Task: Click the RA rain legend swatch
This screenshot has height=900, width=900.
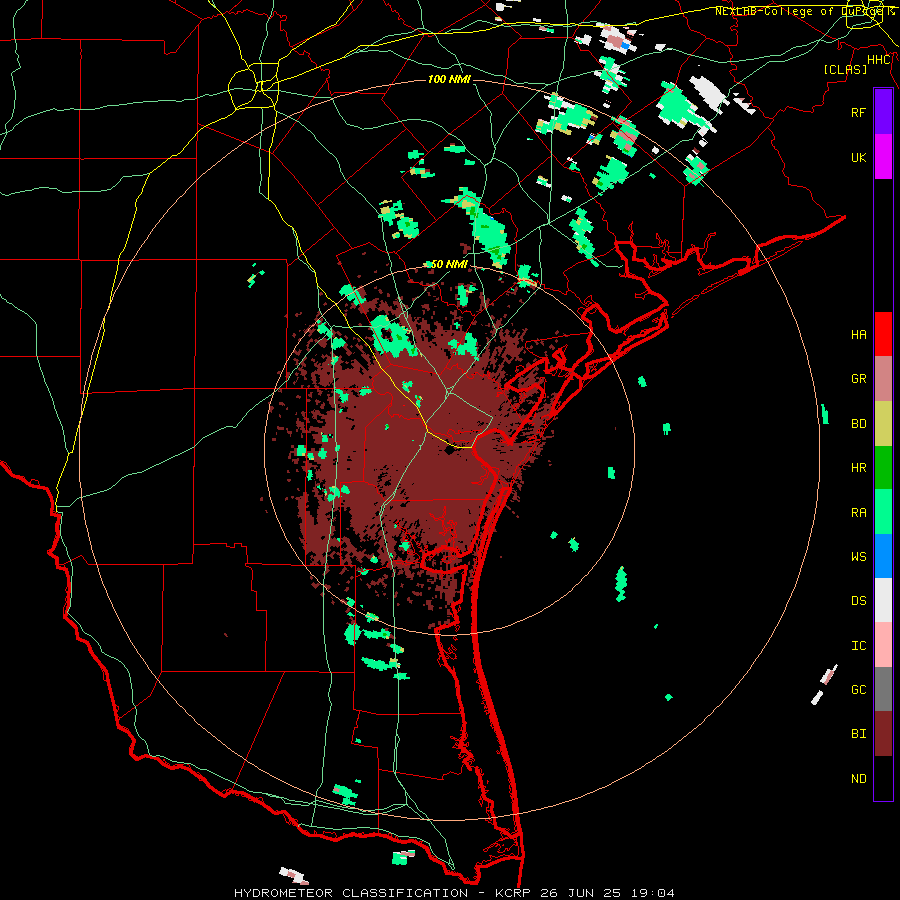Action: click(x=883, y=511)
